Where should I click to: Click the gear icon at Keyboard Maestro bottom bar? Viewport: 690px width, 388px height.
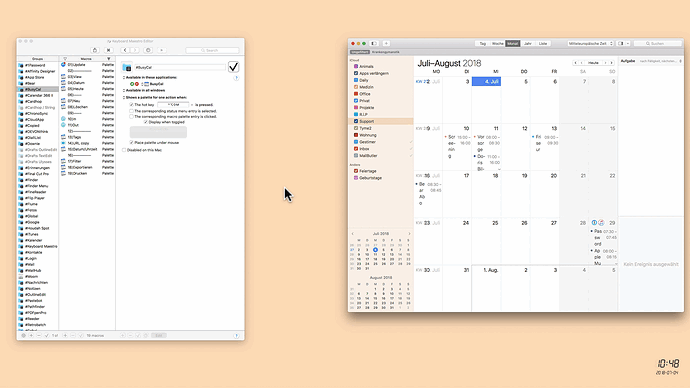pyautogui.click(x=24, y=335)
